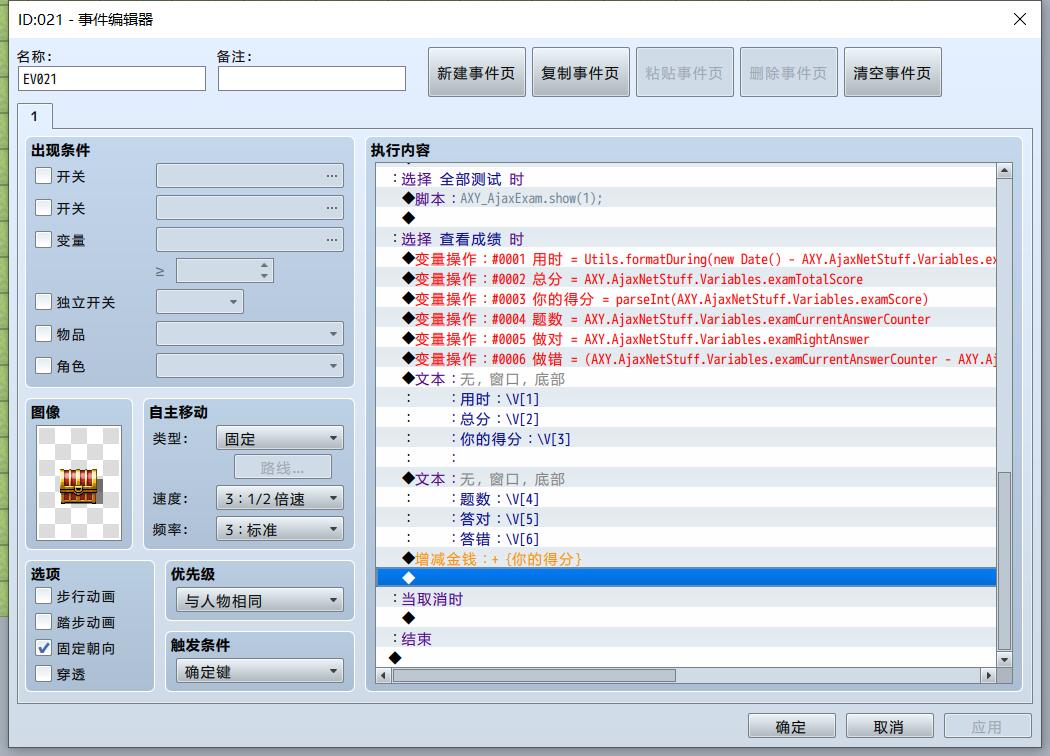Open the 独立开关 dropdown
This screenshot has height=756, width=1050.
tap(200, 301)
